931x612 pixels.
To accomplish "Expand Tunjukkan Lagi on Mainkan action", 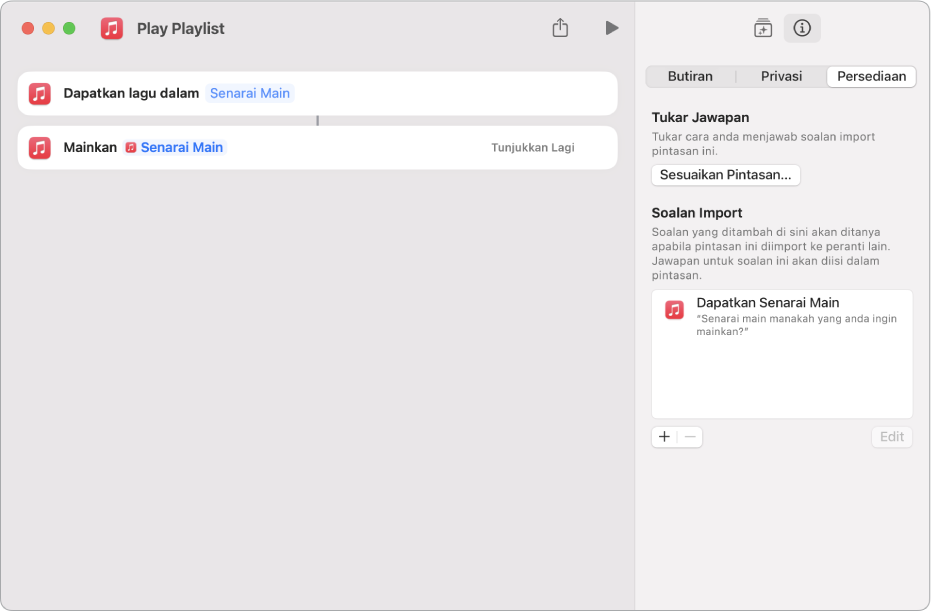I will pos(532,148).
